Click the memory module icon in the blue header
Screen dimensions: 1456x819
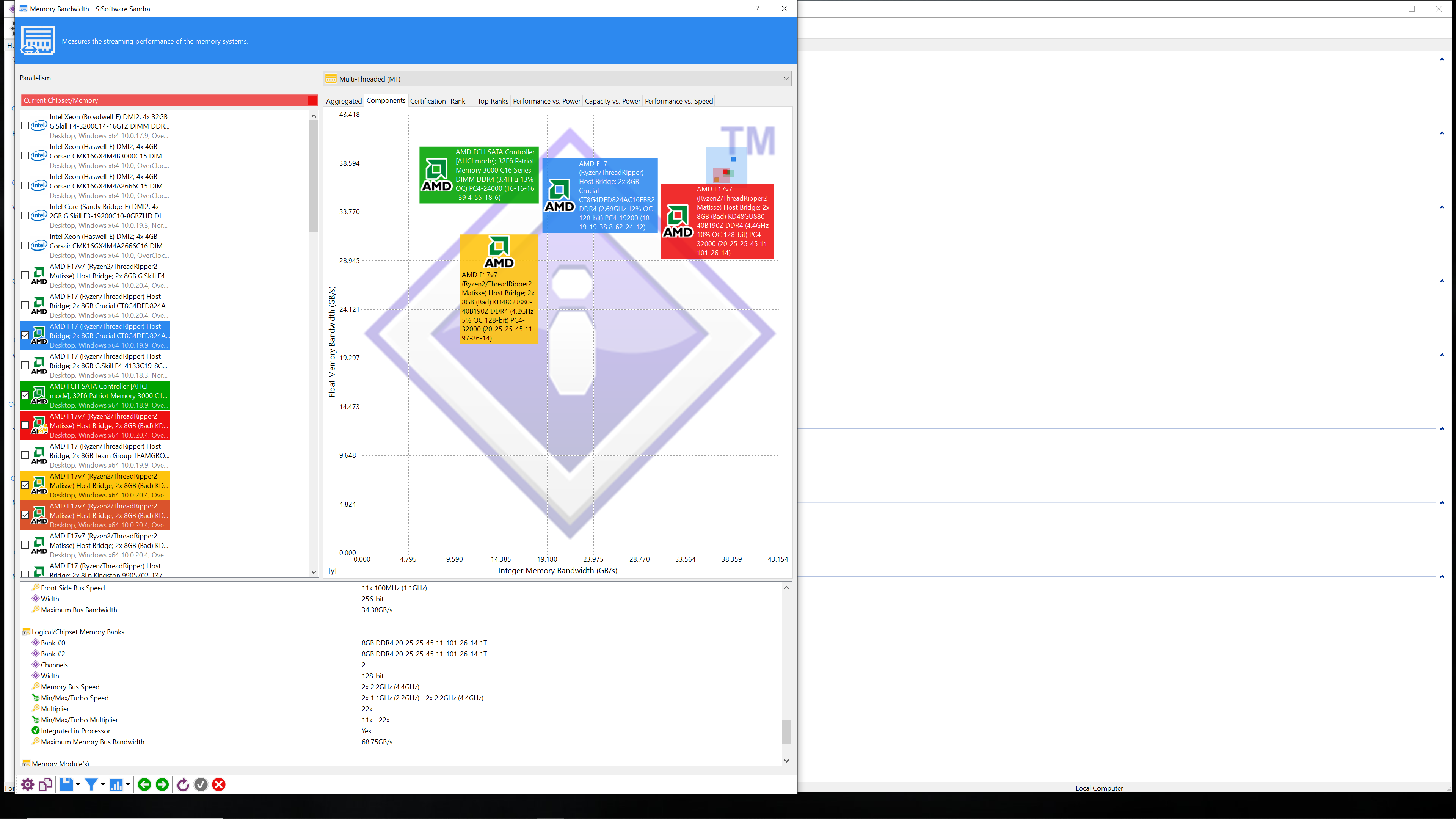(38, 41)
